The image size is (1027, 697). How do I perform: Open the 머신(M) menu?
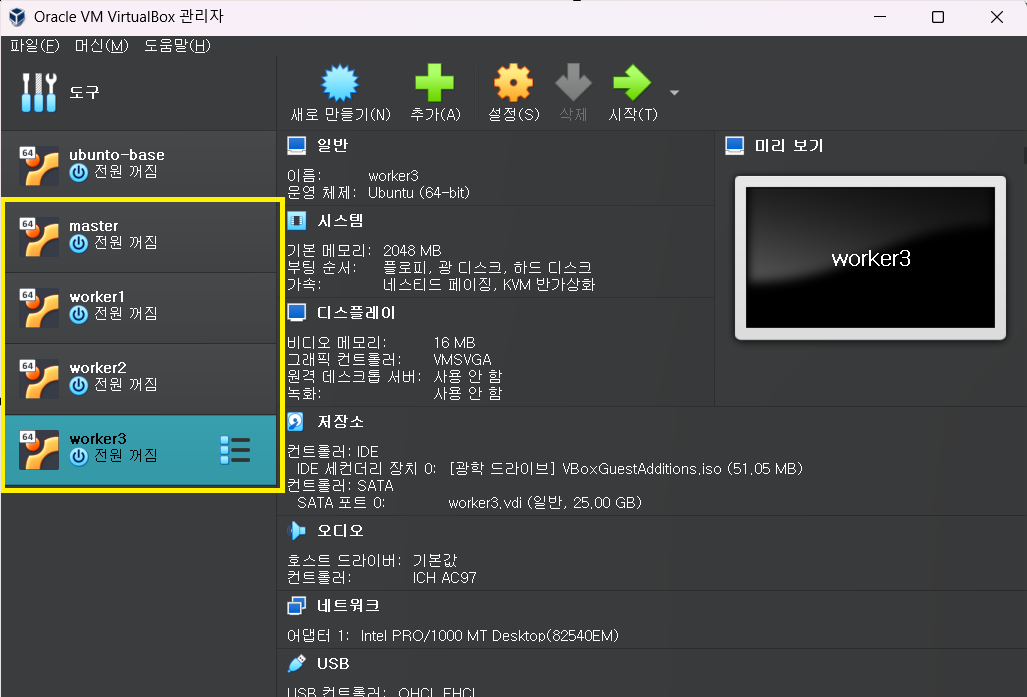[102, 46]
